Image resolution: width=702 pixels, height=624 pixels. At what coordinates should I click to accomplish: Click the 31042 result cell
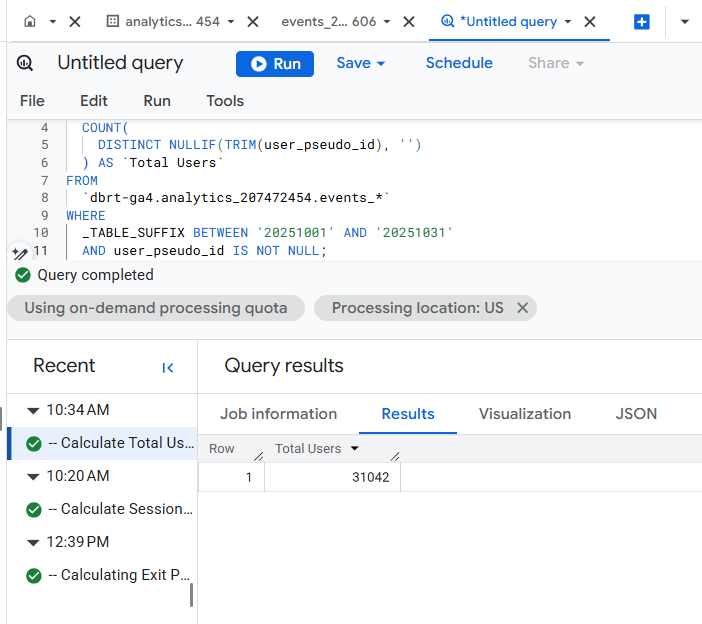click(x=332, y=477)
